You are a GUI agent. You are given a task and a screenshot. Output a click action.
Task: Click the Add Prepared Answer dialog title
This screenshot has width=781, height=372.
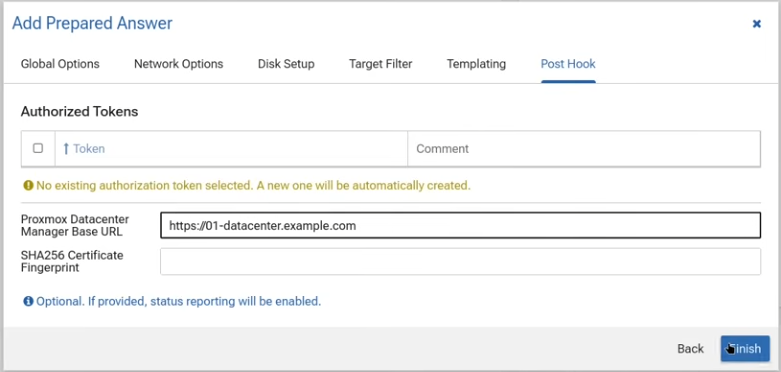click(92, 23)
